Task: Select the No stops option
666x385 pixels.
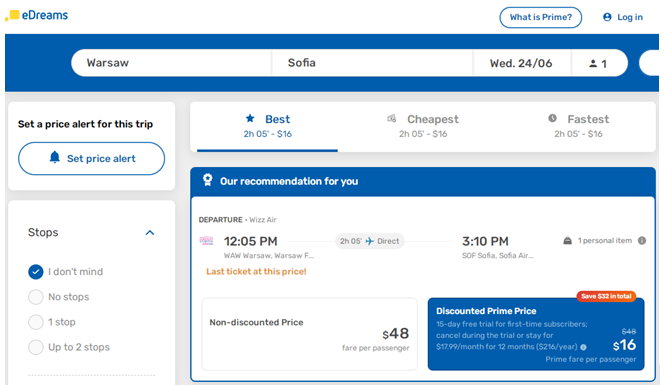Action: pyautogui.click(x=36, y=297)
